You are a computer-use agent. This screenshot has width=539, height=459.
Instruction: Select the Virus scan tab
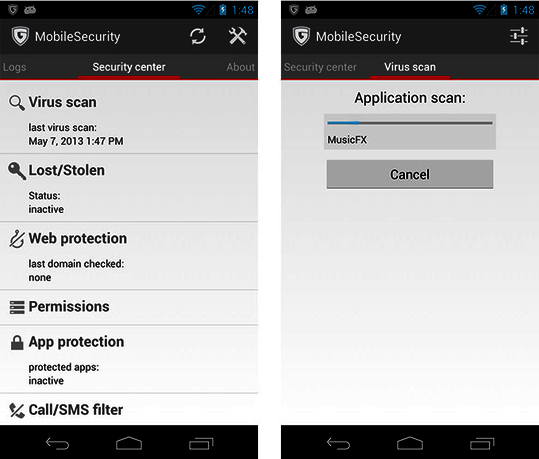pyautogui.click(x=410, y=67)
